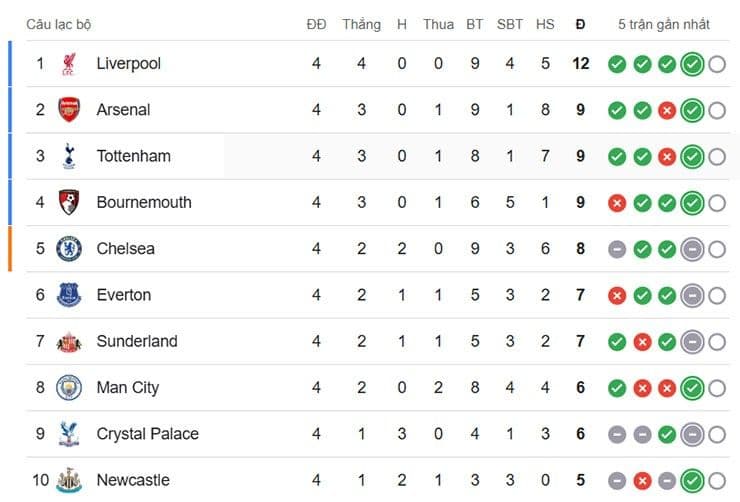Click the Thắng column header
This screenshot has width=740, height=502.
click(x=361, y=24)
